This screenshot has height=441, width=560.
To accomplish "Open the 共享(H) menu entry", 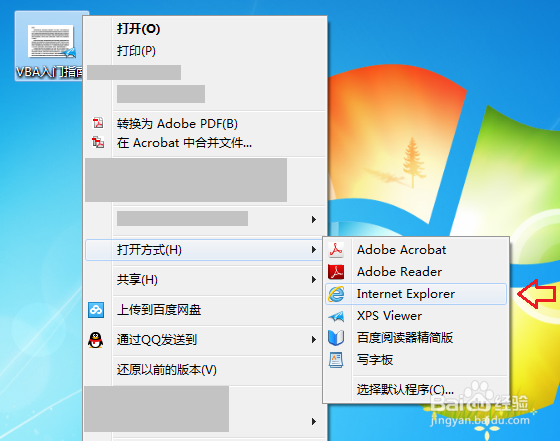I will (x=204, y=280).
